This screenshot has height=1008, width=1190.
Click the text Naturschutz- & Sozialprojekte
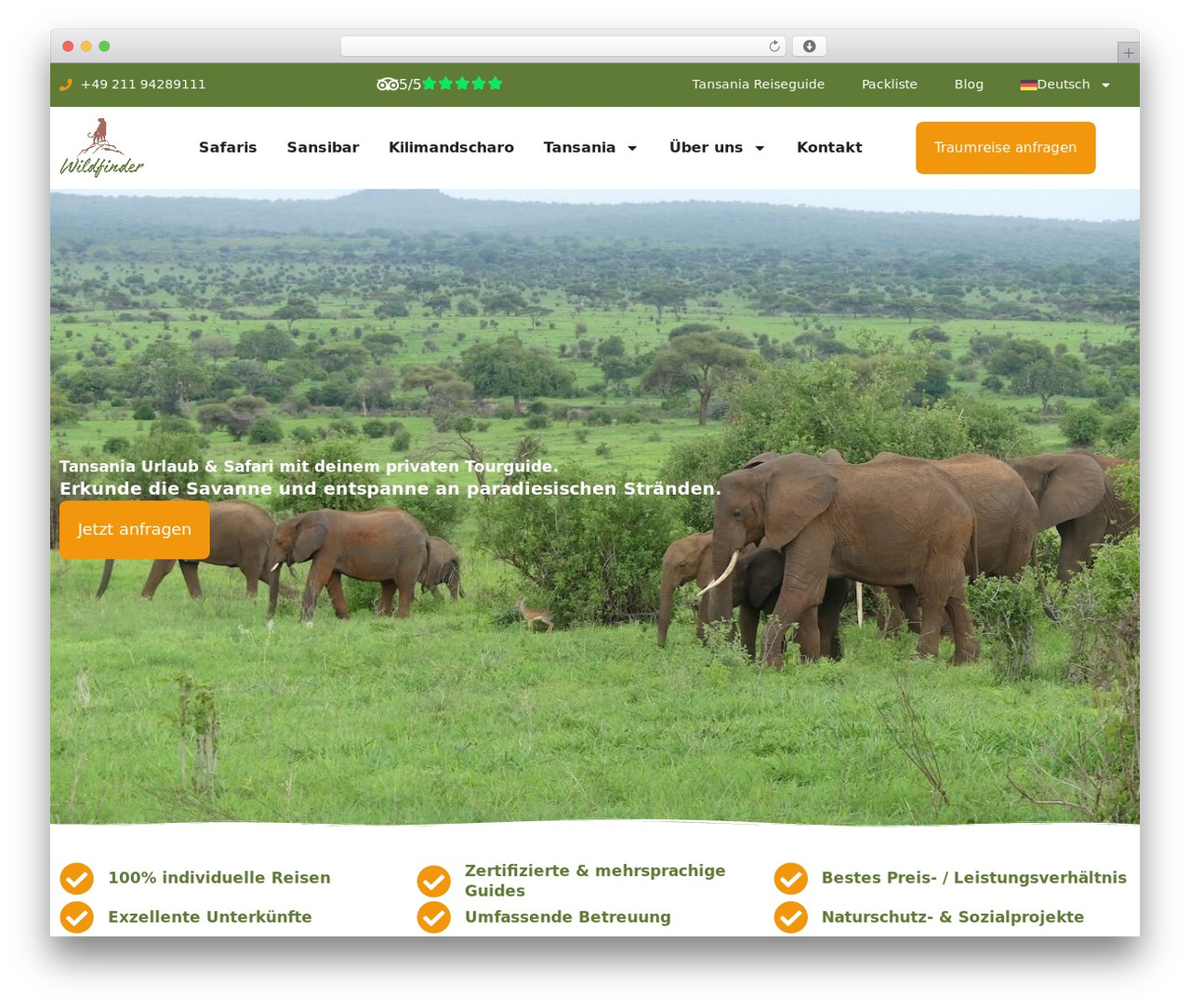tap(953, 917)
